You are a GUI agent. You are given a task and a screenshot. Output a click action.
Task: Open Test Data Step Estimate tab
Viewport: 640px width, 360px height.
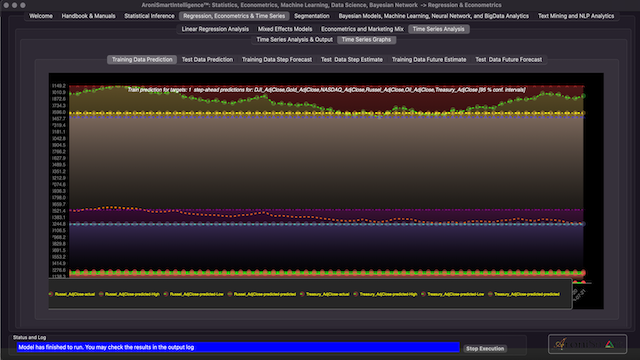click(x=352, y=60)
